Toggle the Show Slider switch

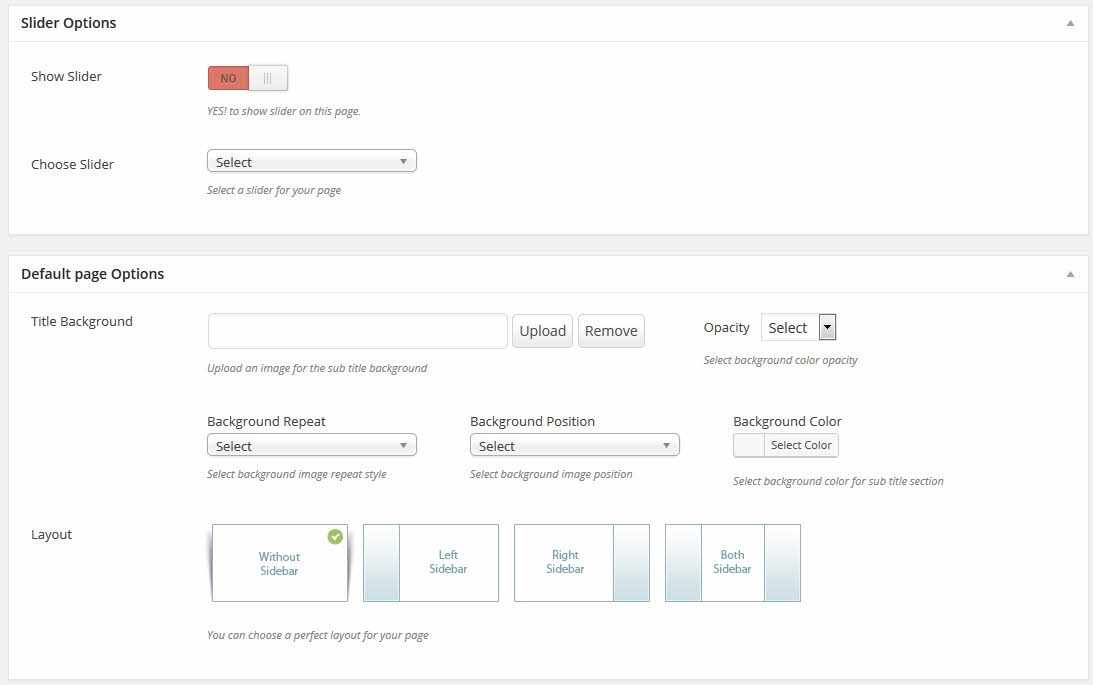pyautogui.click(x=247, y=78)
